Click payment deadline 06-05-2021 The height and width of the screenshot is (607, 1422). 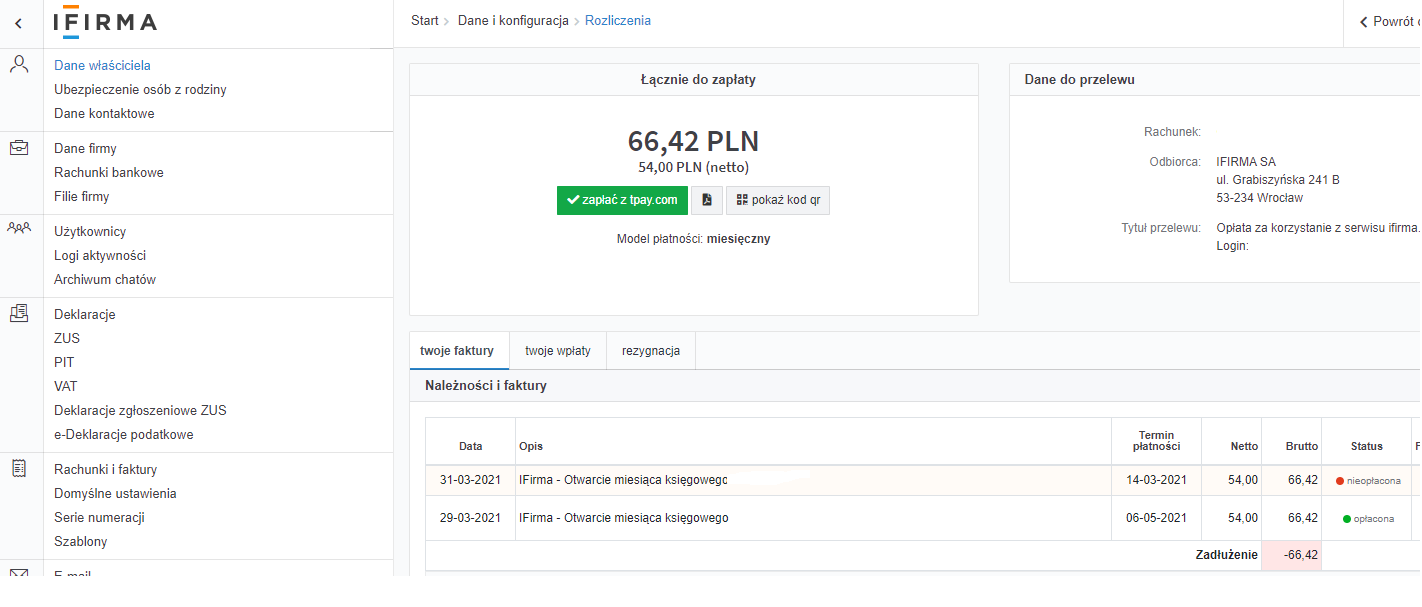tap(1157, 518)
